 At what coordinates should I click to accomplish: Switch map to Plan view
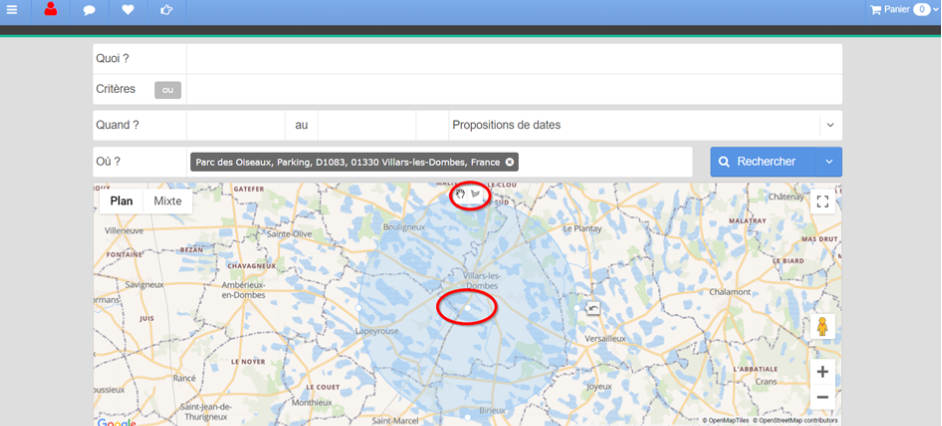click(121, 201)
